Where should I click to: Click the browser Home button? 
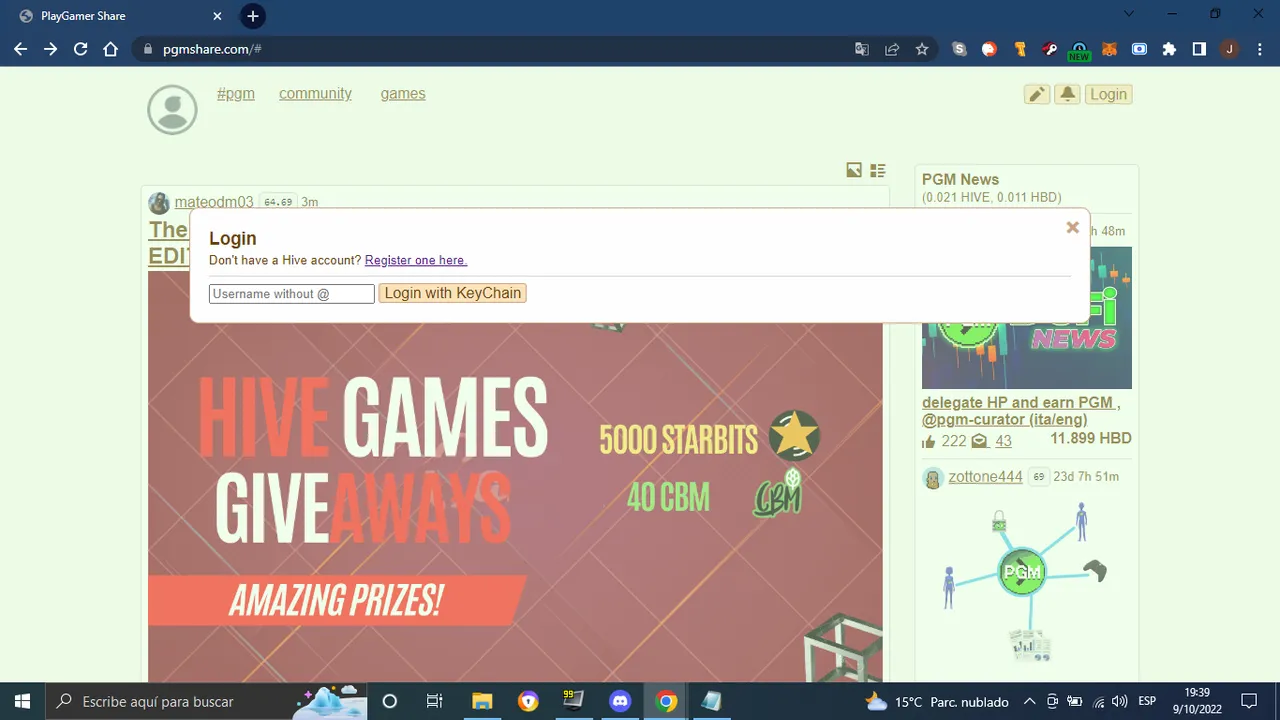[x=111, y=49]
